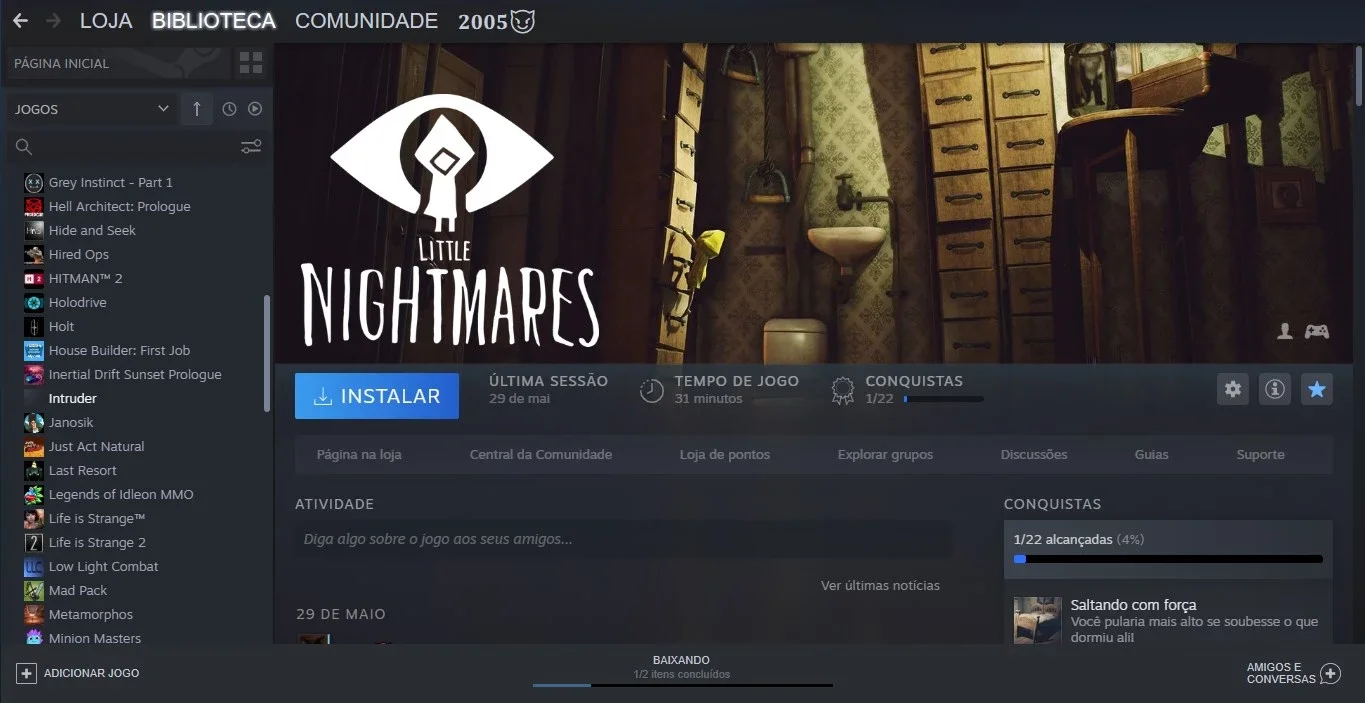Select Hell Architect: Prologue
The width and height of the screenshot is (1365, 703).
tap(119, 206)
